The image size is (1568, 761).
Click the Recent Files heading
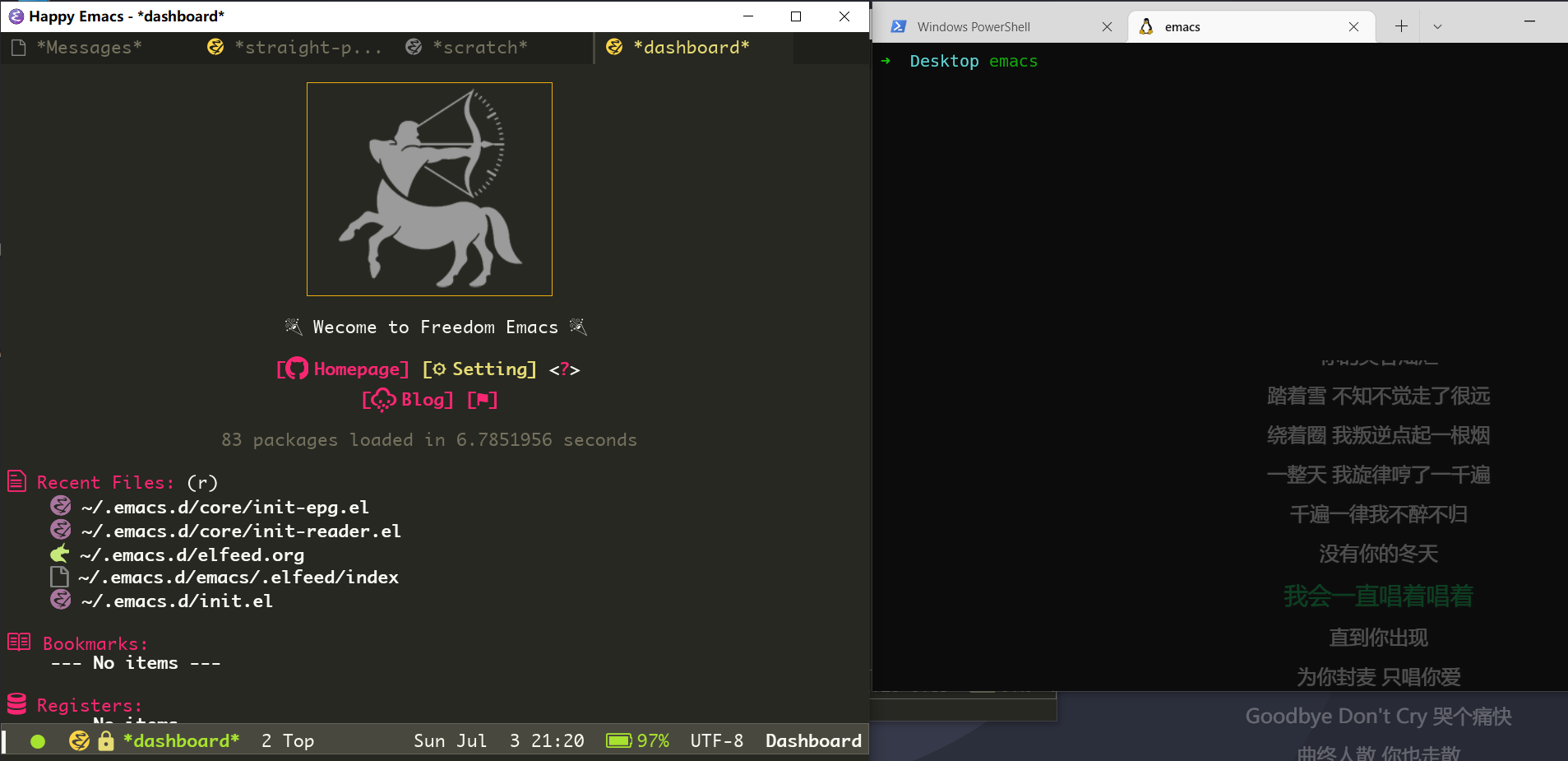click(105, 483)
